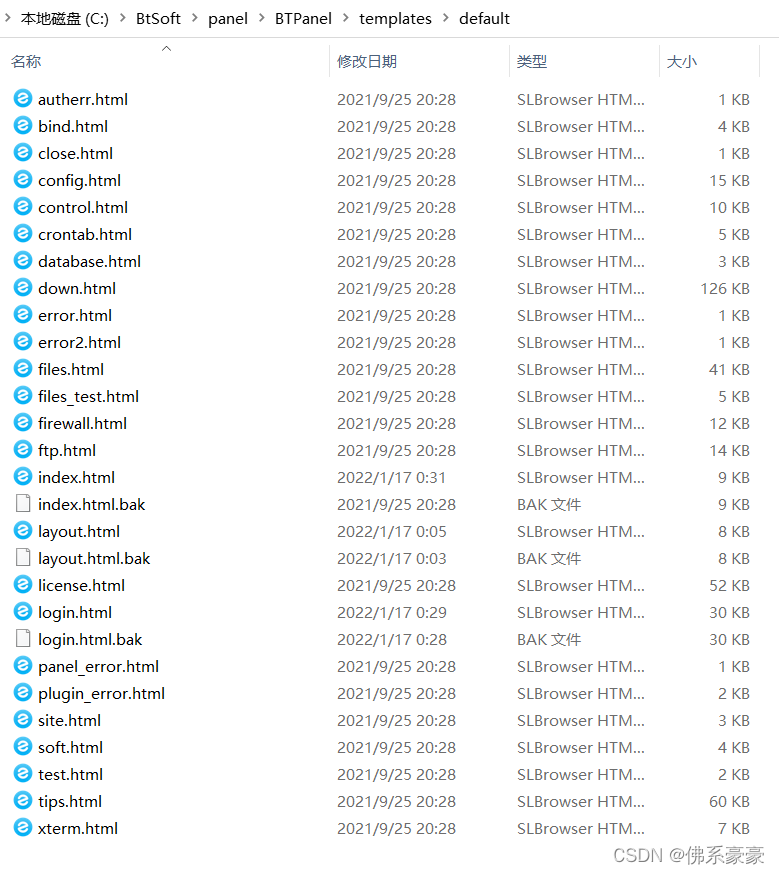Select file name xterm.html
Image resolution: width=779 pixels, height=874 pixels.
pyautogui.click(x=78, y=828)
